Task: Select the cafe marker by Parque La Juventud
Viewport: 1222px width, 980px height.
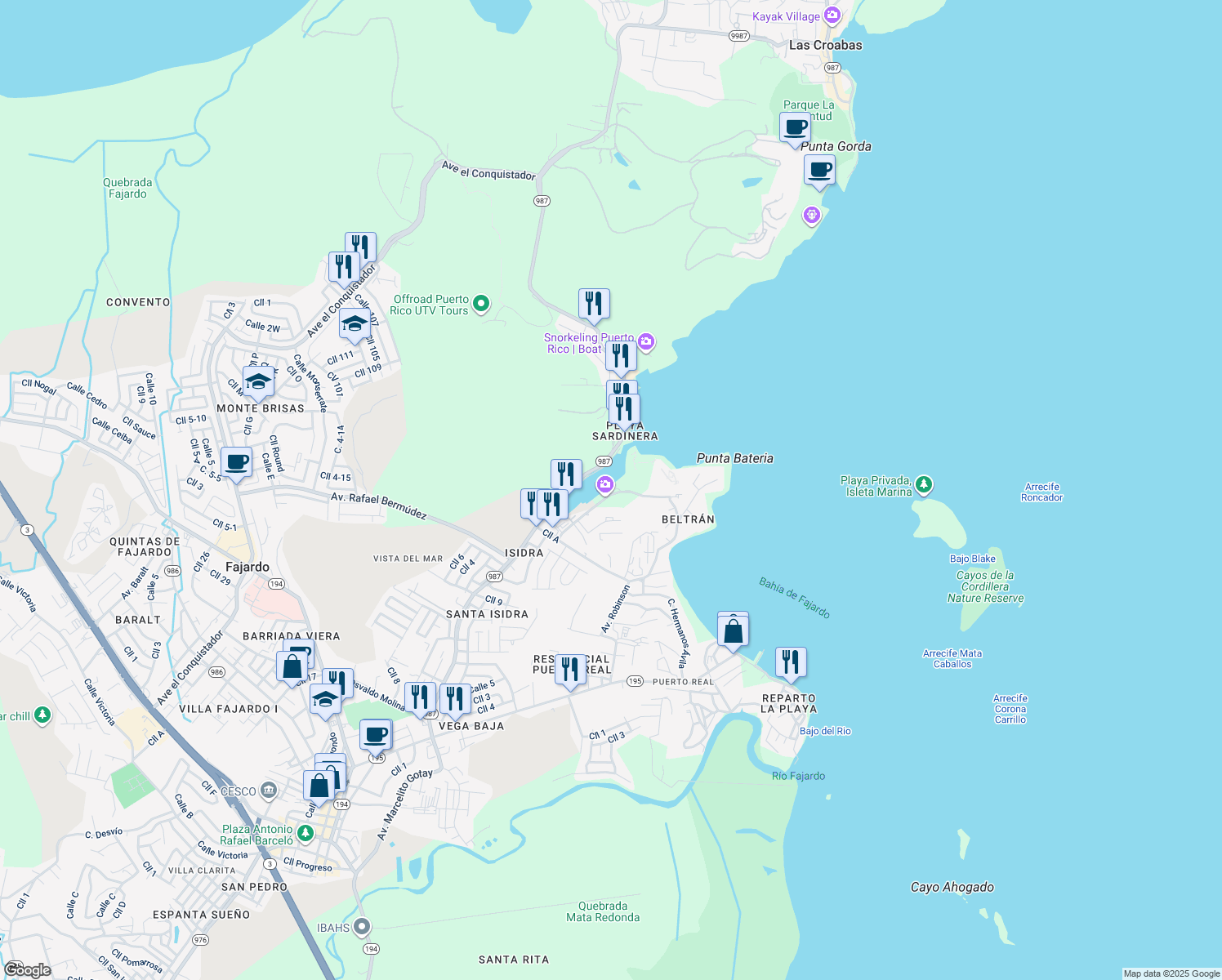Action: pos(795,128)
